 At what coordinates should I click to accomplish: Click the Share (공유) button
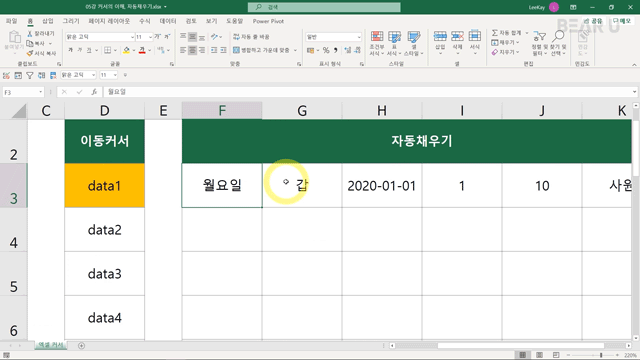(x=593, y=21)
